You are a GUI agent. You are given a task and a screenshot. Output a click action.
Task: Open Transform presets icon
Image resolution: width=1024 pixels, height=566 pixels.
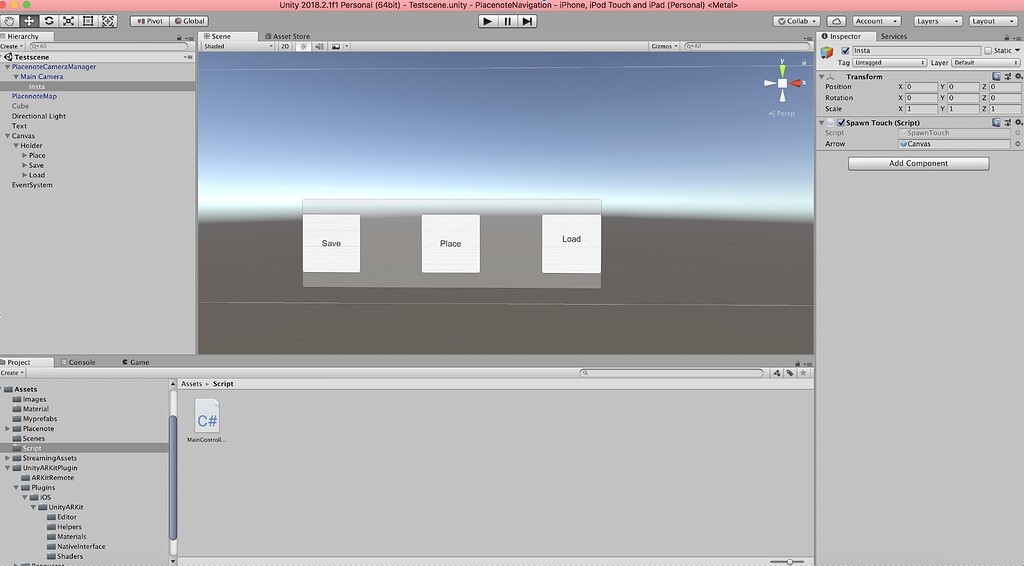coord(1008,76)
